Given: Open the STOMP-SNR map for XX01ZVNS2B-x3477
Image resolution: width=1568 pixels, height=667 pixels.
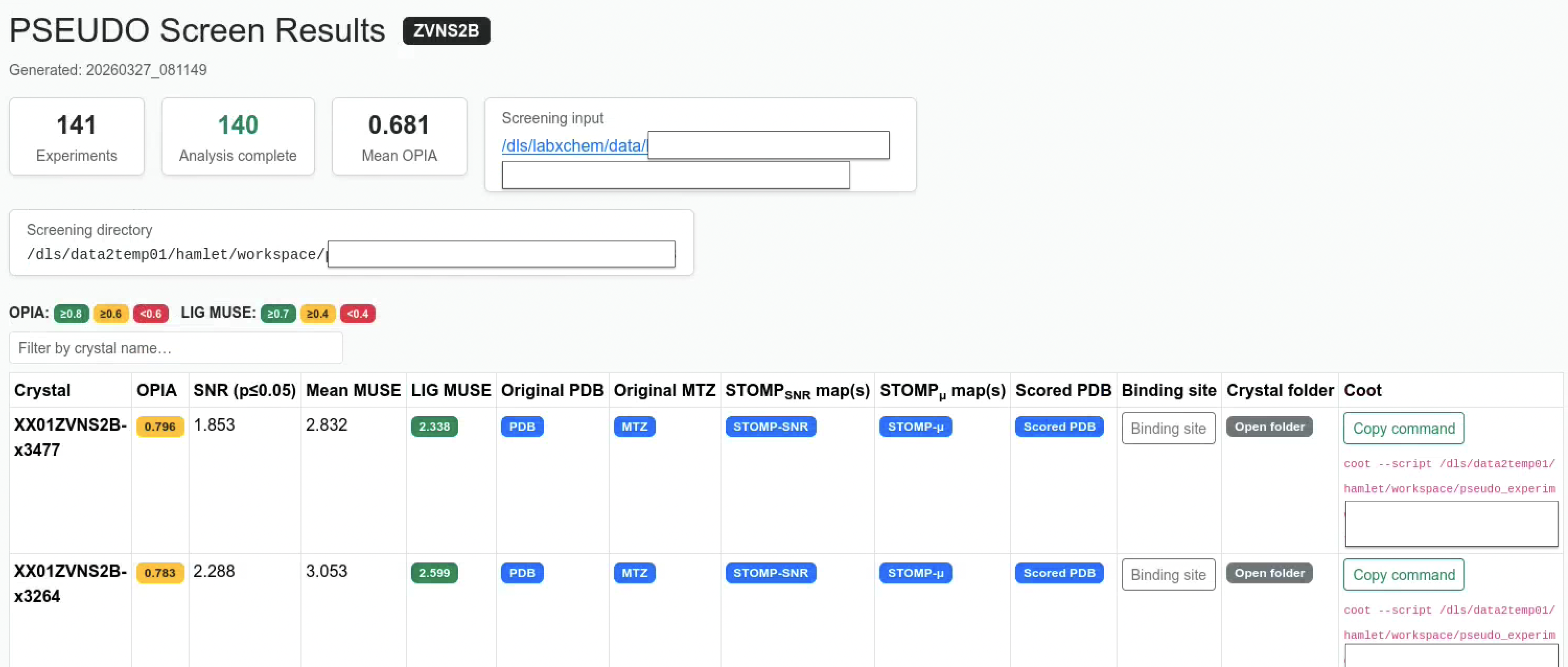Looking at the screenshot, I should tap(770, 427).
